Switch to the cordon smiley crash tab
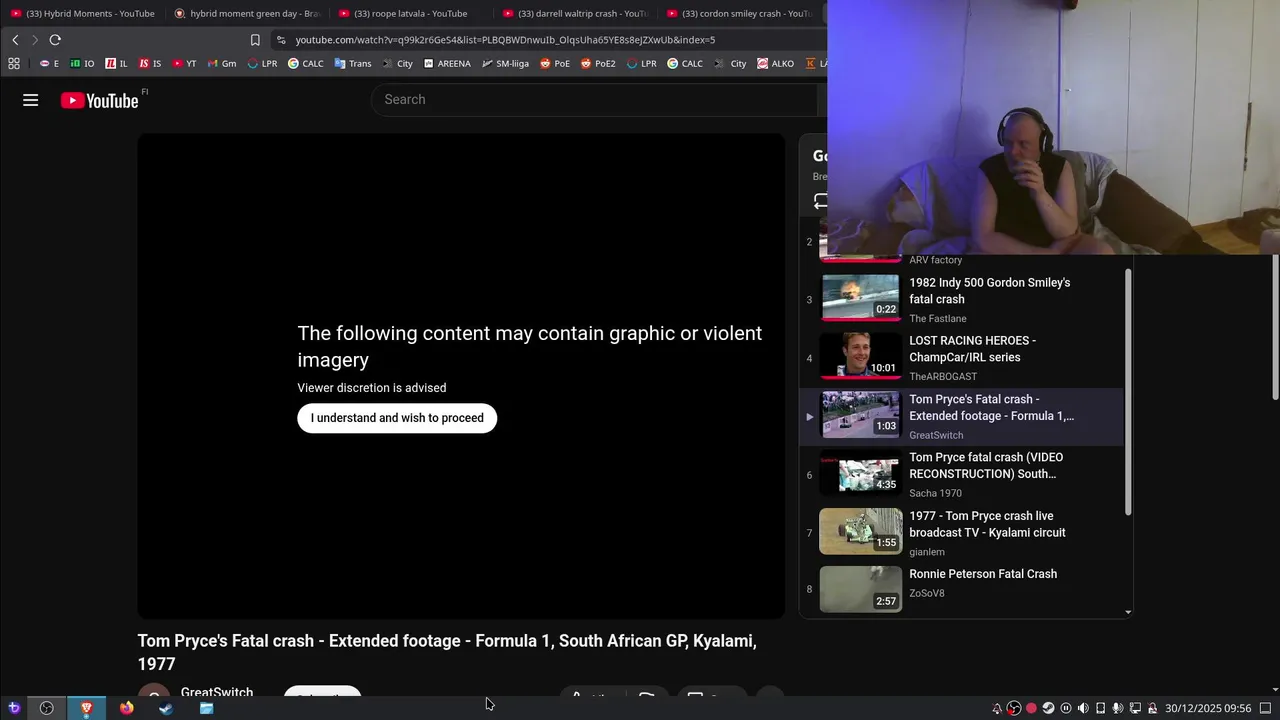Viewport: 1280px width, 720px height. pos(738,13)
